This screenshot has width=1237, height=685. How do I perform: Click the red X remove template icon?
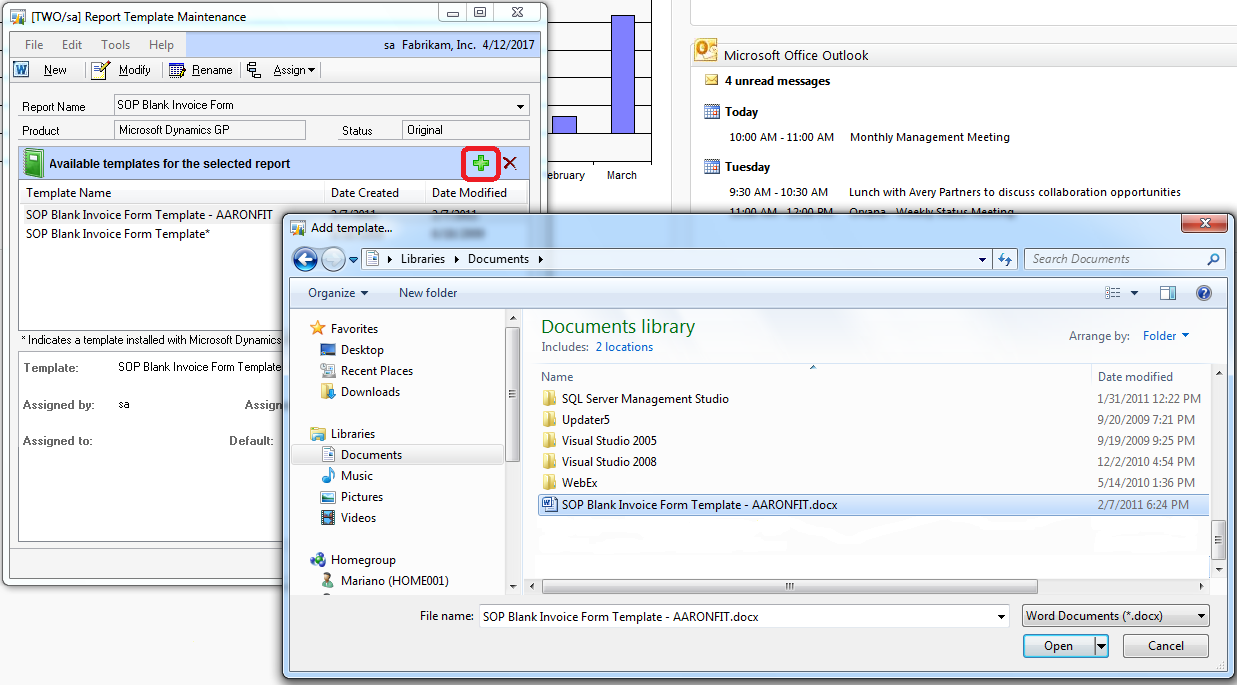coord(510,163)
